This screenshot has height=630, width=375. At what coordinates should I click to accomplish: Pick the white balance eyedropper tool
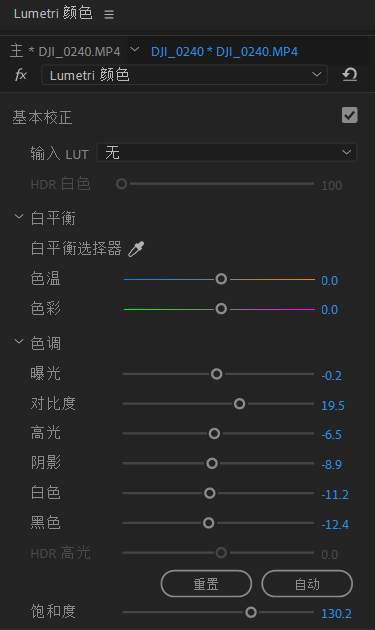click(x=136, y=249)
